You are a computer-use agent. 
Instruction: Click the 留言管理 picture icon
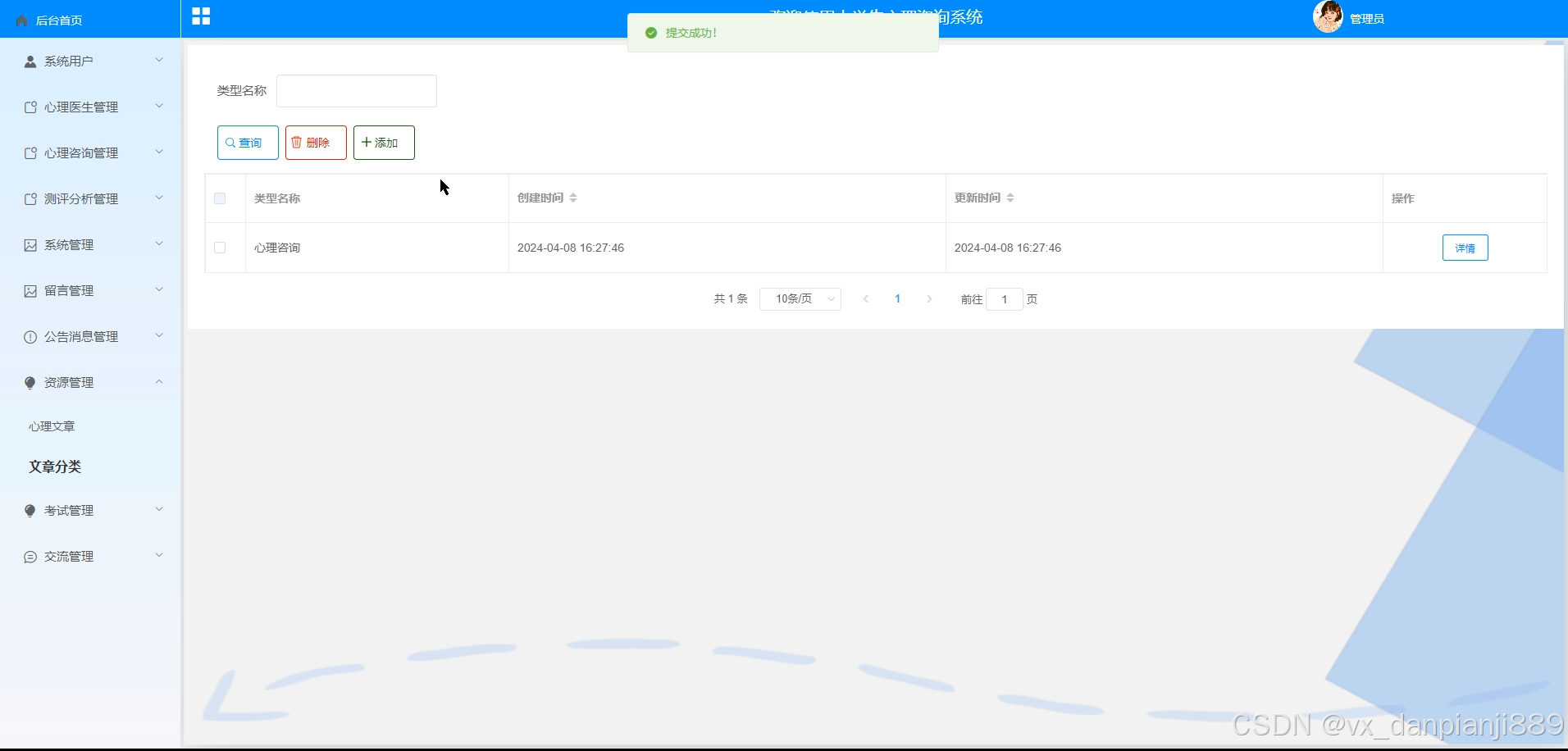point(30,291)
